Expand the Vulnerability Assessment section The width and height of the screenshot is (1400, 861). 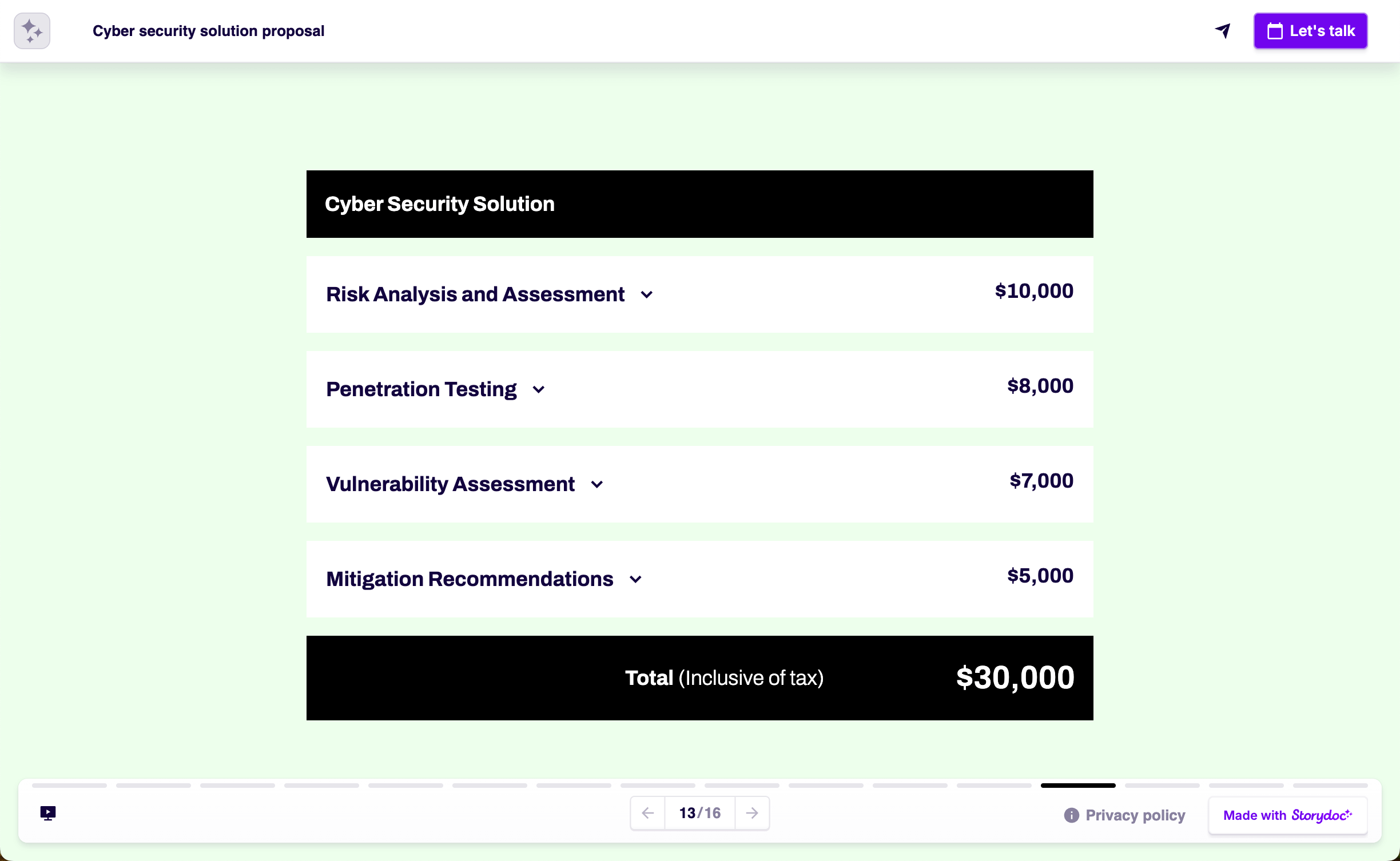[597, 484]
